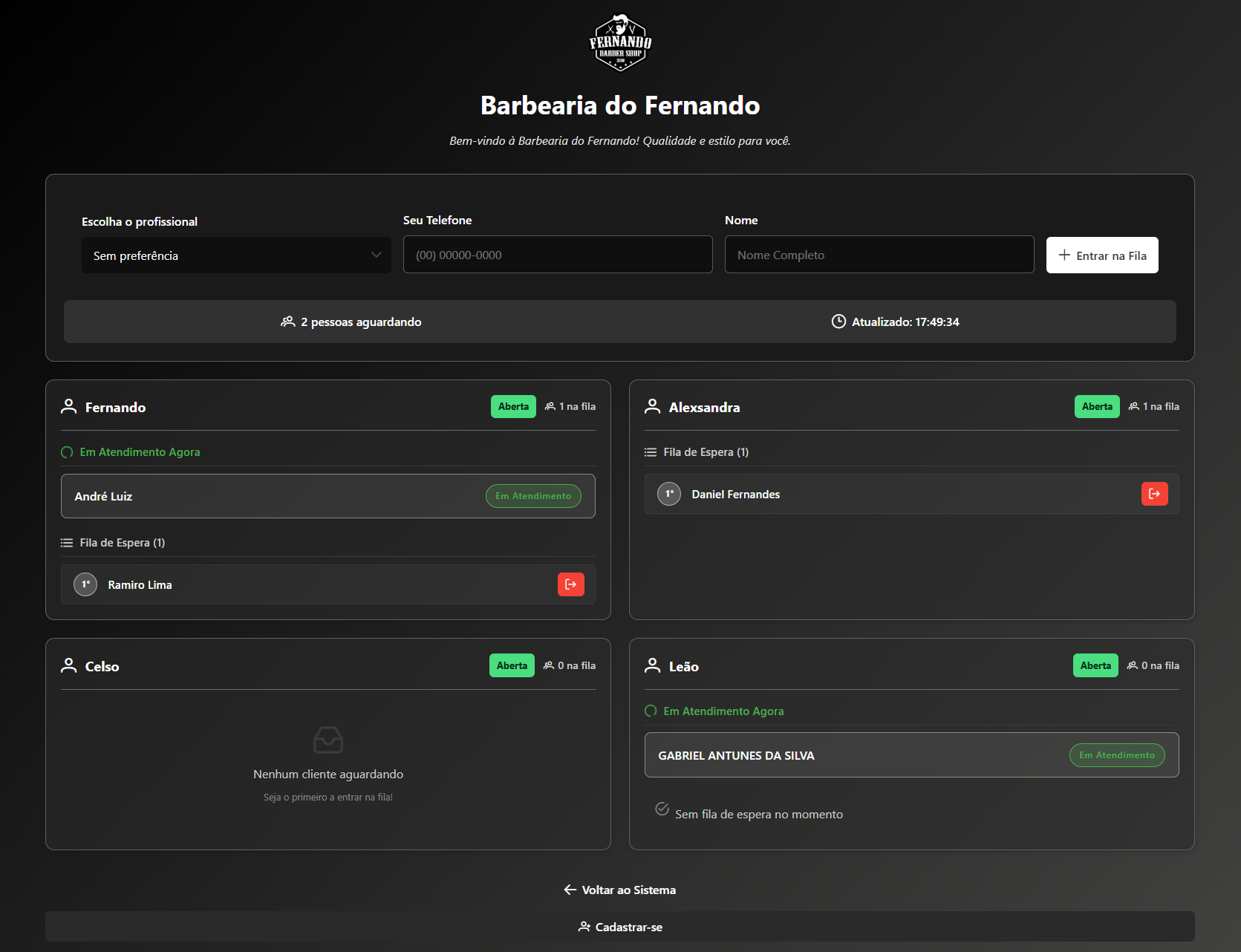This screenshot has height=952, width=1241.
Task: Click the chevron arrow on Sem preferência
Action: [376, 255]
